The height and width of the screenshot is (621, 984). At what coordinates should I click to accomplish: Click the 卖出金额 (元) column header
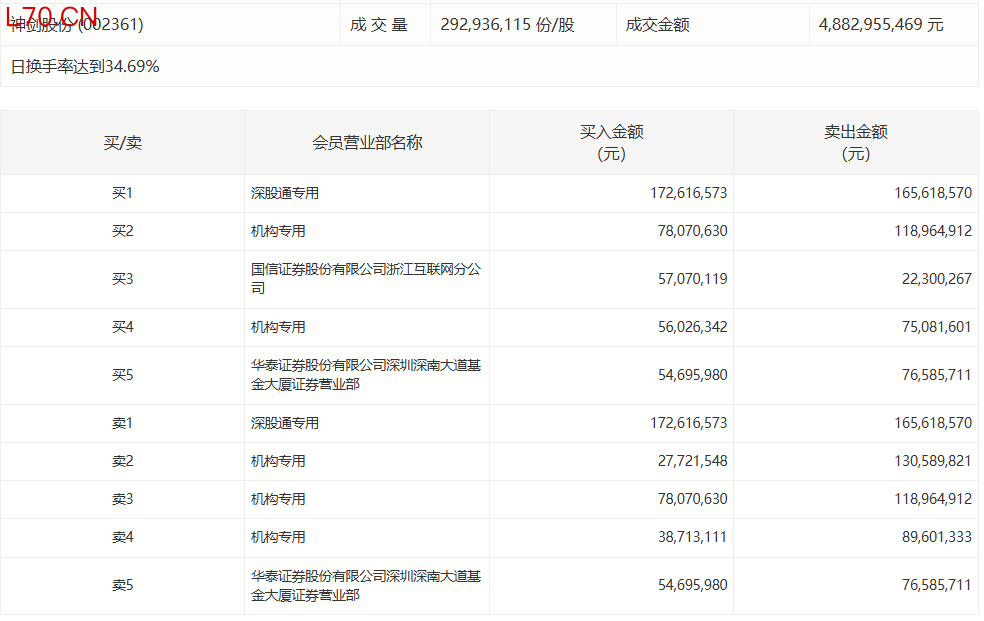tap(855, 143)
